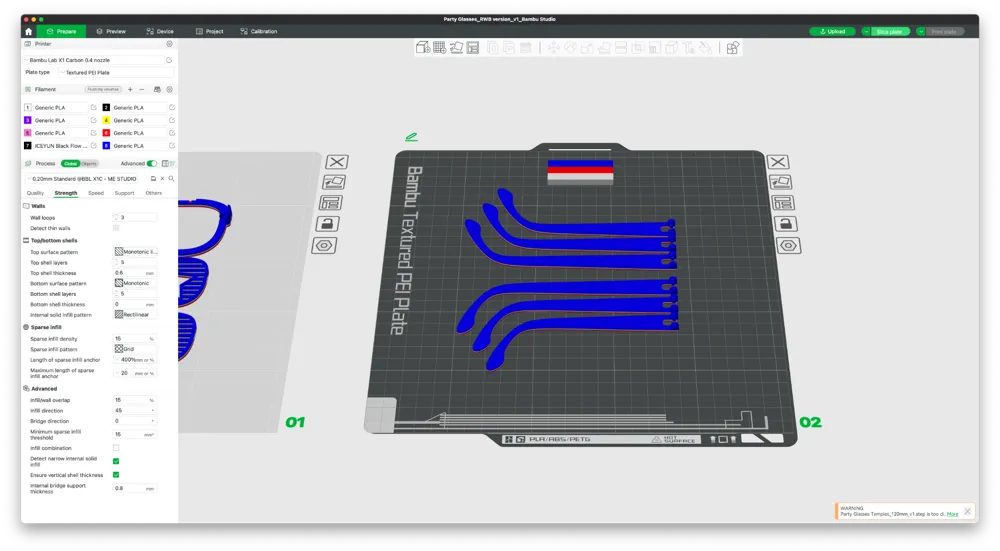Click the Slice plate button
The height and width of the screenshot is (551, 1000).
click(x=890, y=31)
